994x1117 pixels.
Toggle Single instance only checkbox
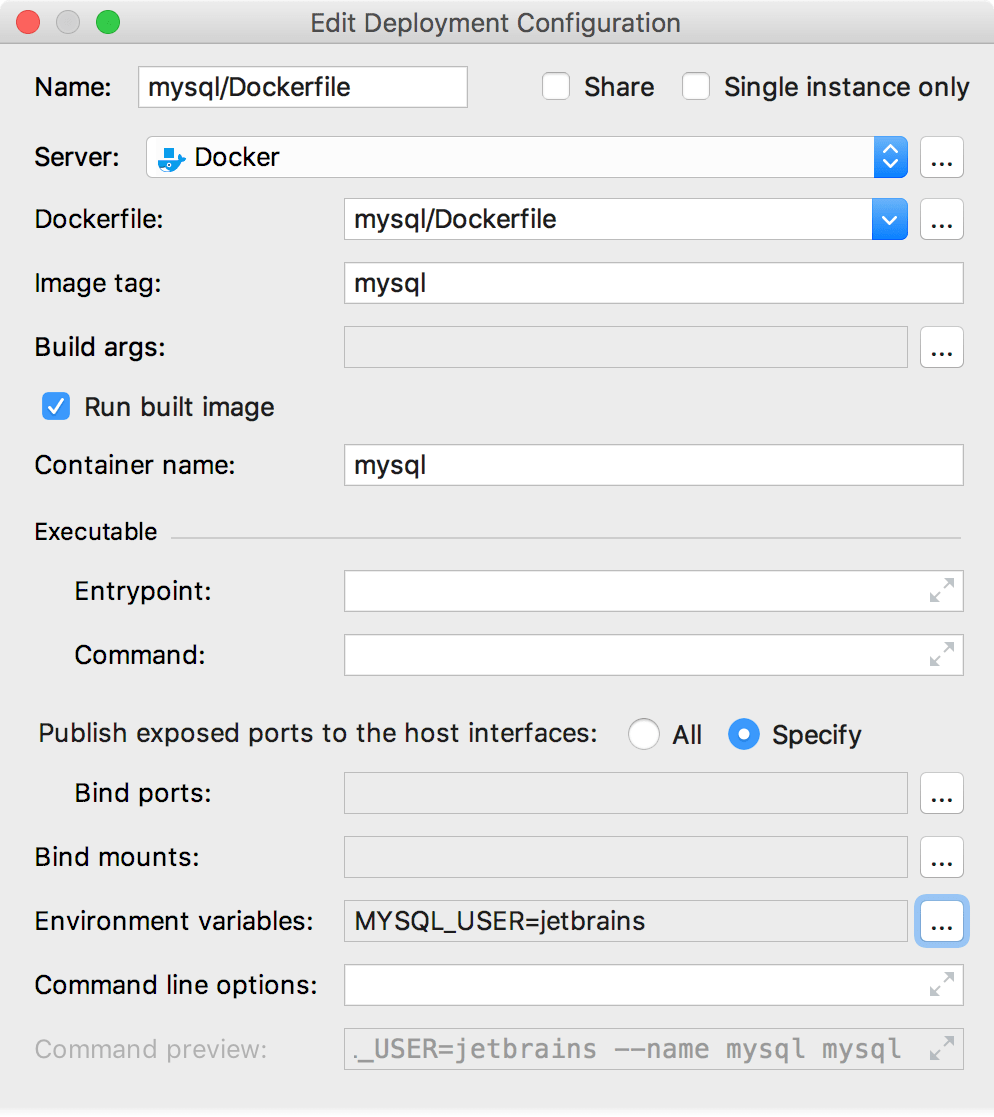click(695, 87)
